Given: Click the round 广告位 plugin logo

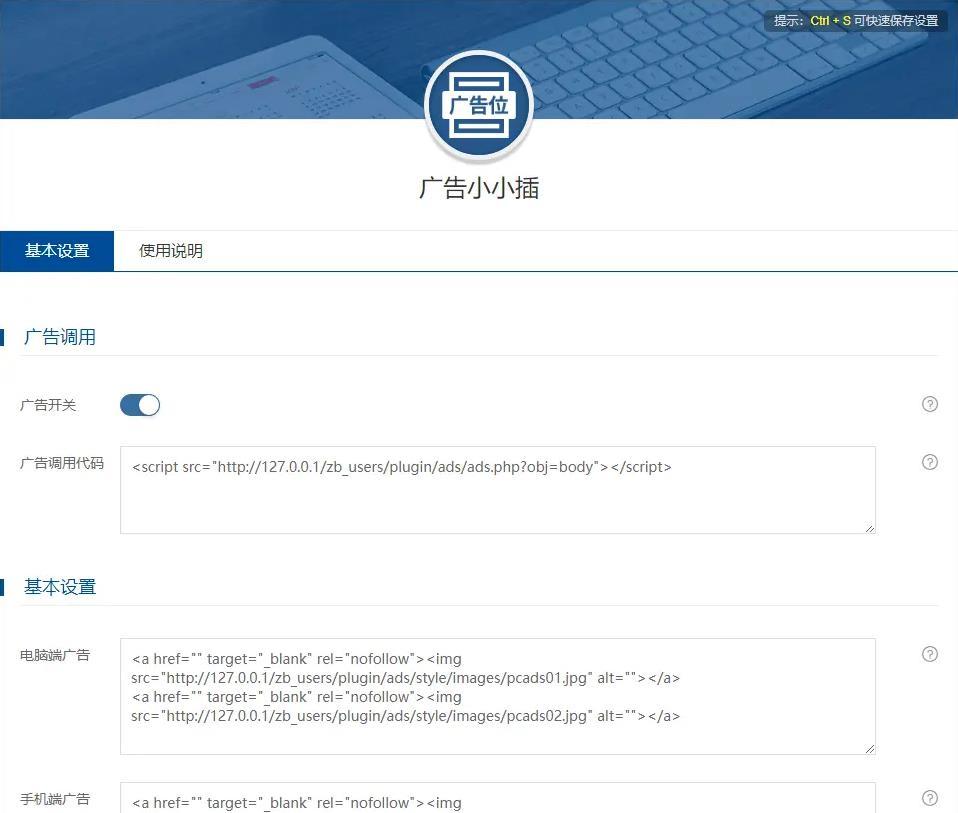Looking at the screenshot, I should click(x=479, y=106).
